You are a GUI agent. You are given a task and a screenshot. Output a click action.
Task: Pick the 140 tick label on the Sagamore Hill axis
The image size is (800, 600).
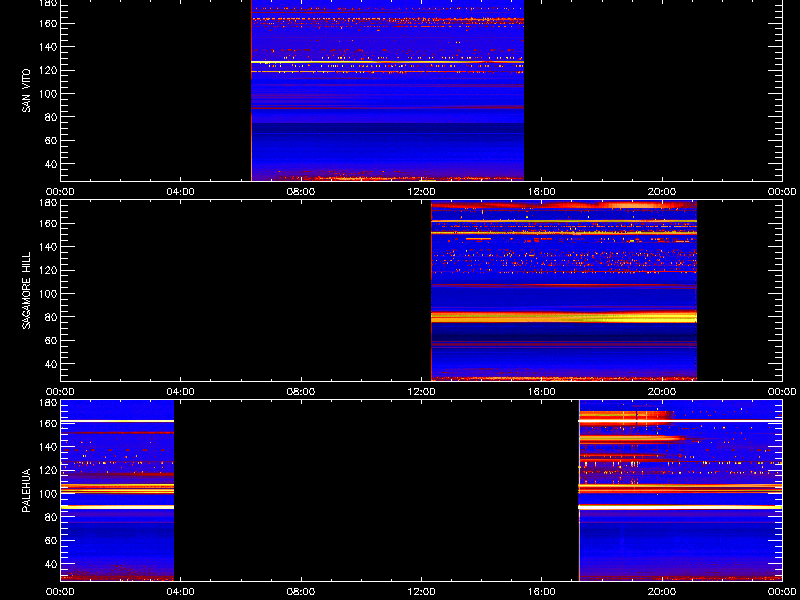point(47,247)
